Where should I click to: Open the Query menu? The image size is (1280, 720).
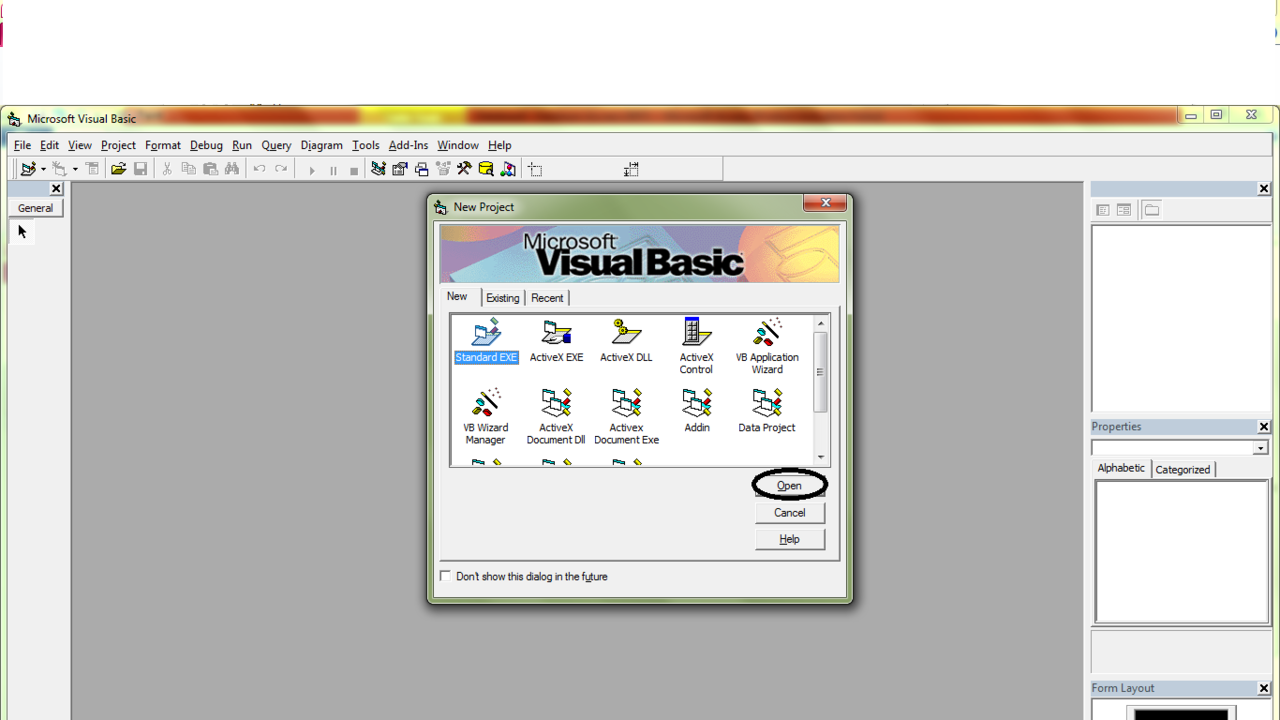tap(276, 145)
